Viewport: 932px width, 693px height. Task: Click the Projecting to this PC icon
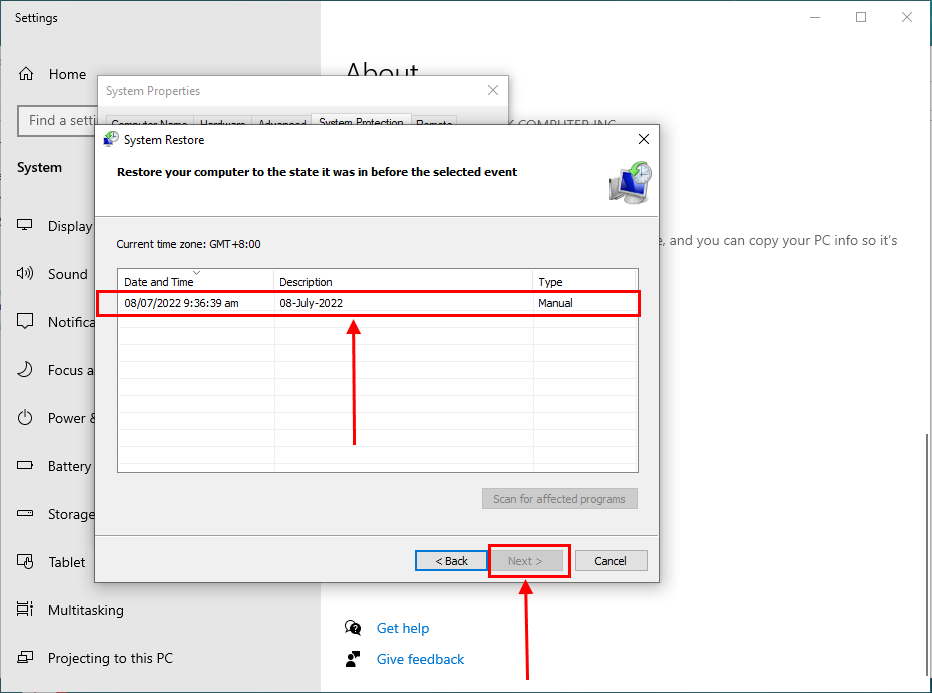[24, 657]
